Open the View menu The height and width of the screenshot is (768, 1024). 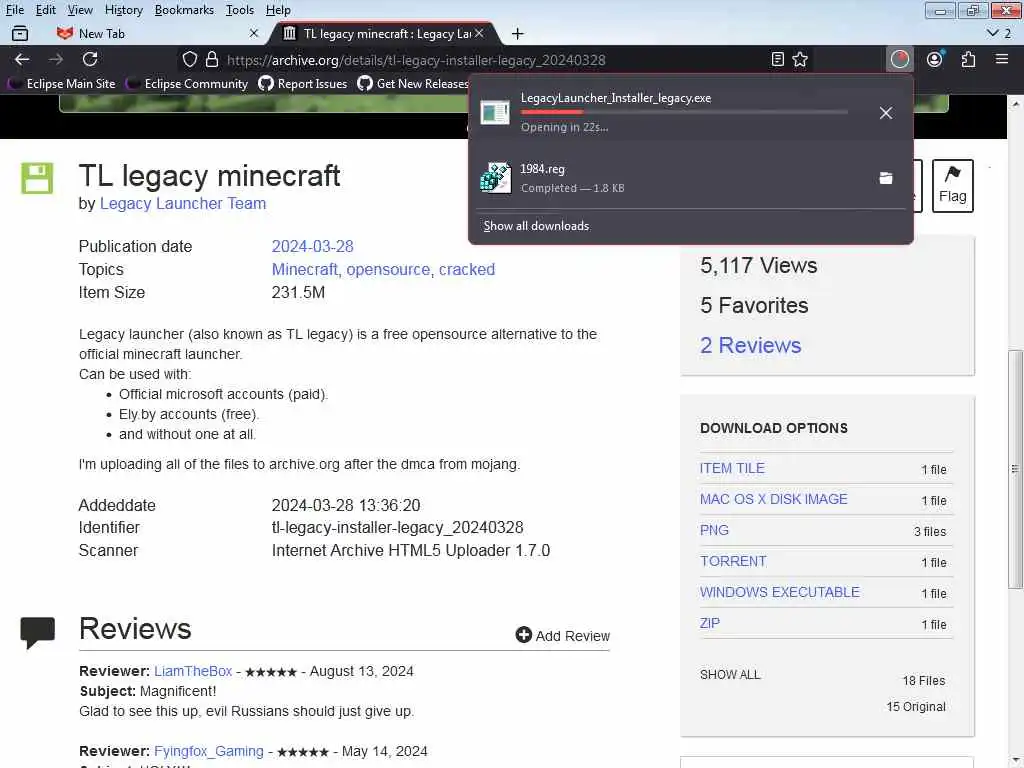80,10
